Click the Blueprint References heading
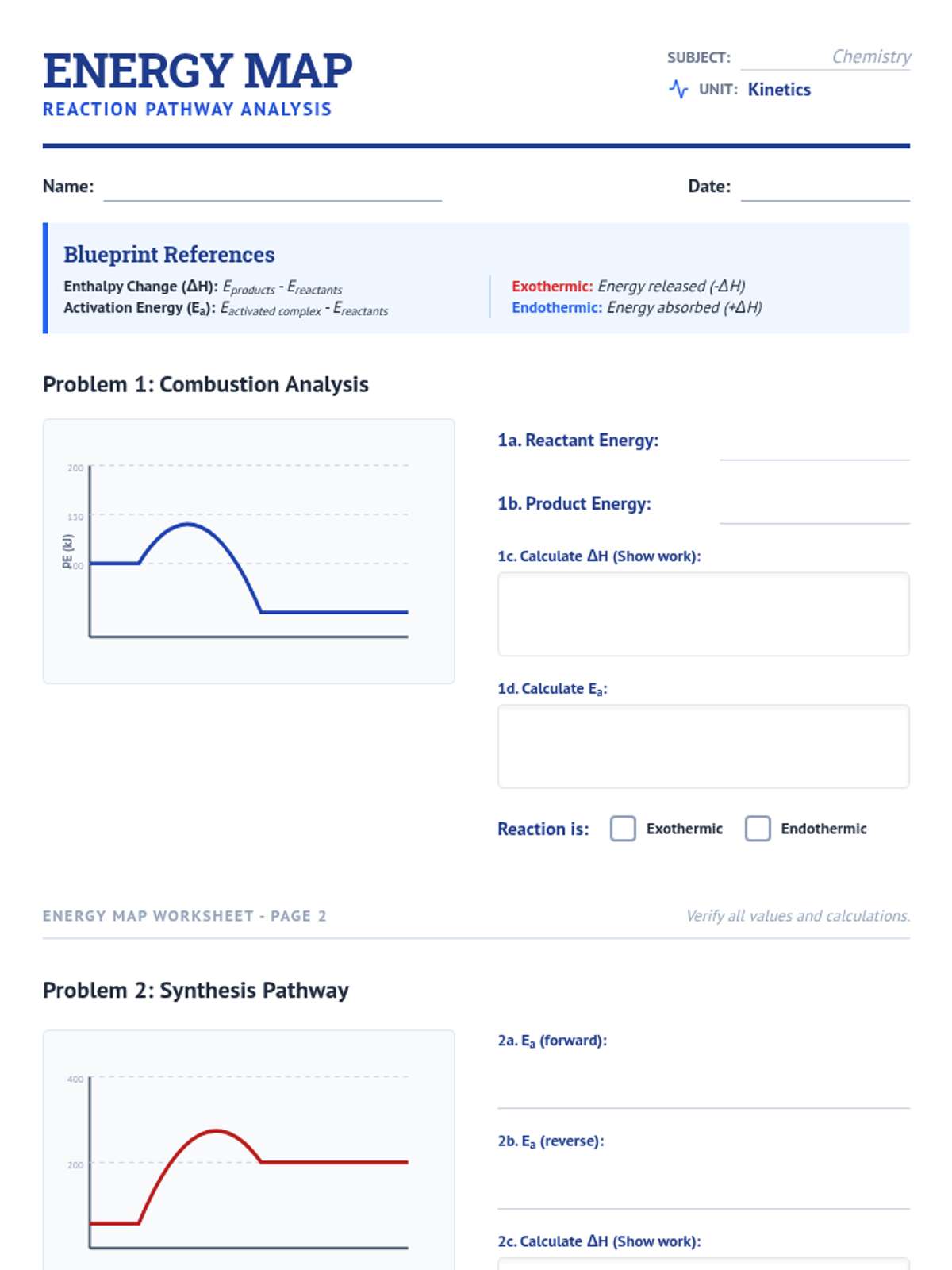This screenshot has width=952, height=1270. coord(169,255)
